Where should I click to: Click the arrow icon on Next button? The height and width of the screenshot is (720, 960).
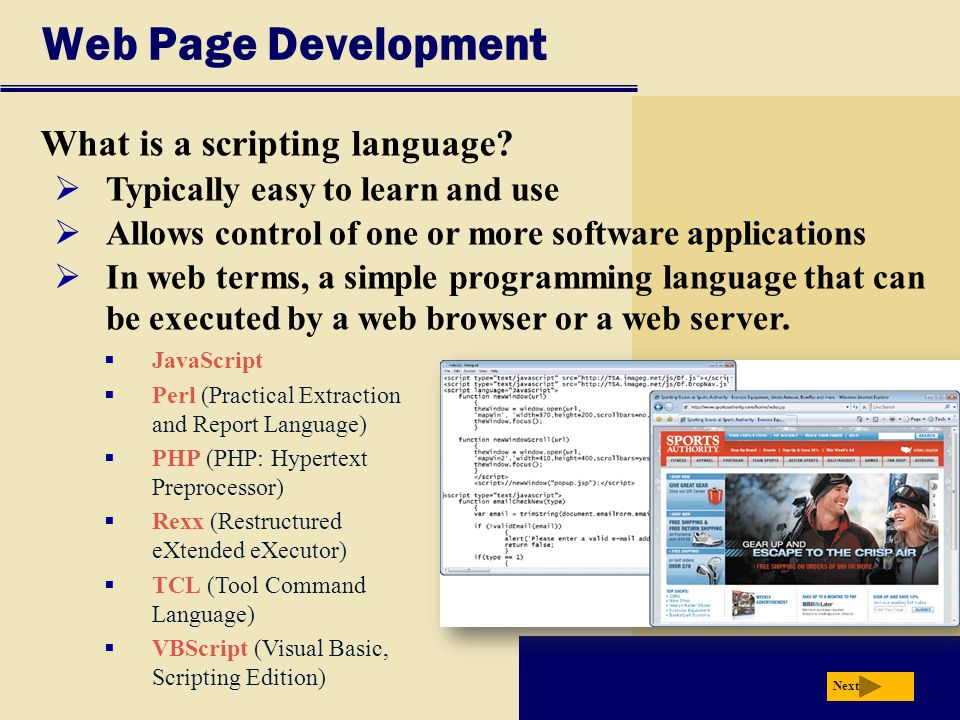(x=869, y=686)
